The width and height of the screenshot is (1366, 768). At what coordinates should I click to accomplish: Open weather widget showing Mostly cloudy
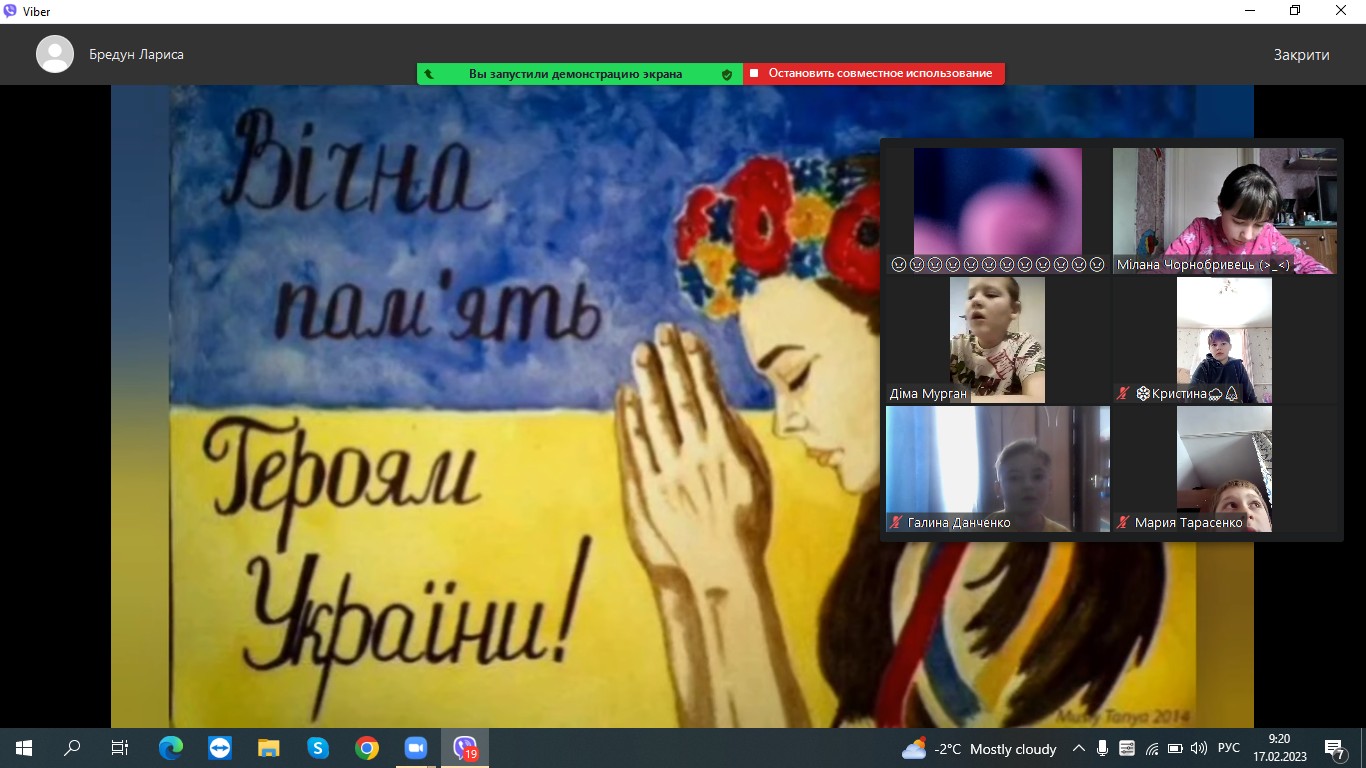click(979, 749)
